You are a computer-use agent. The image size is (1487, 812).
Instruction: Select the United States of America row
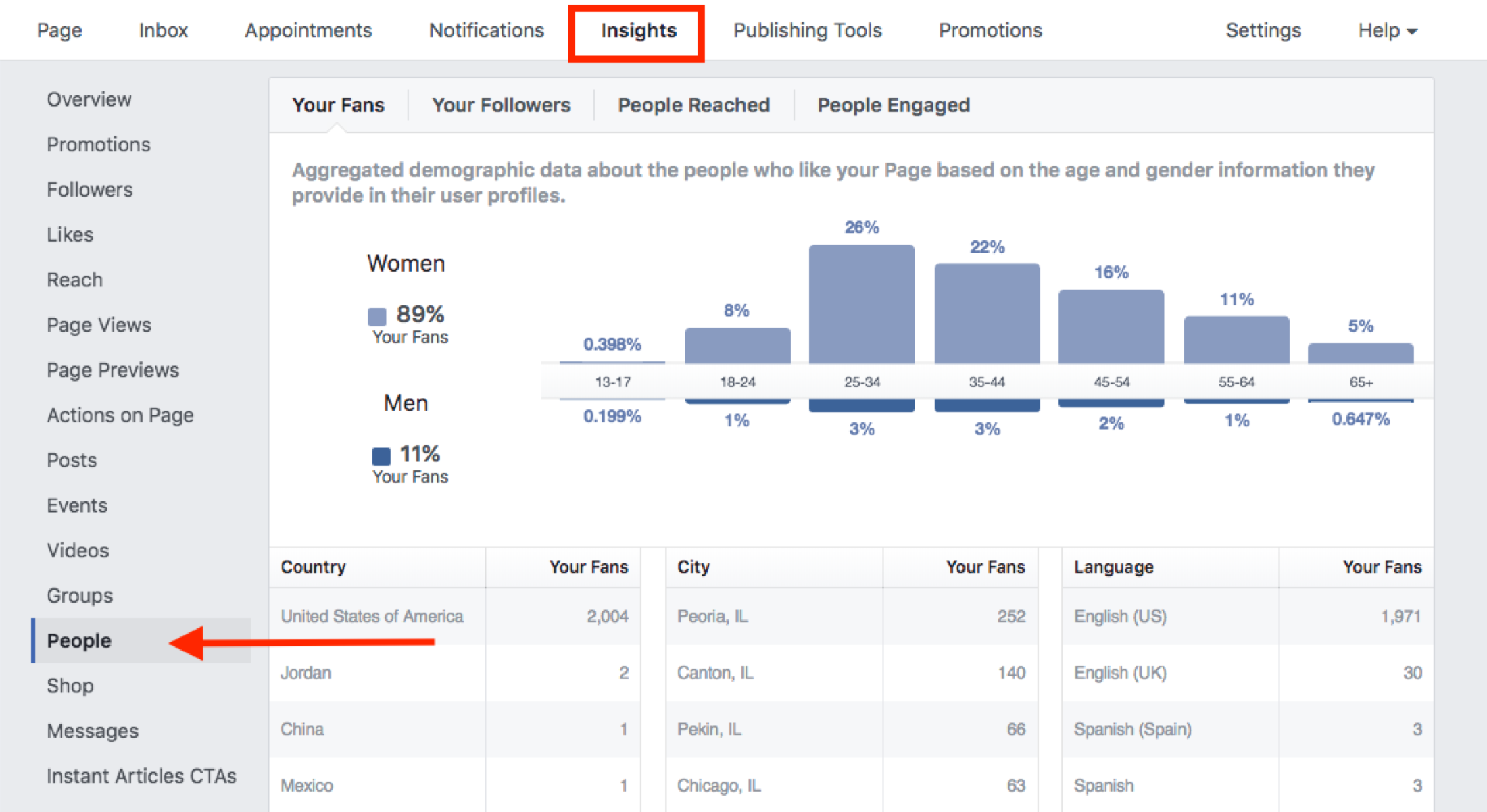pos(455,616)
